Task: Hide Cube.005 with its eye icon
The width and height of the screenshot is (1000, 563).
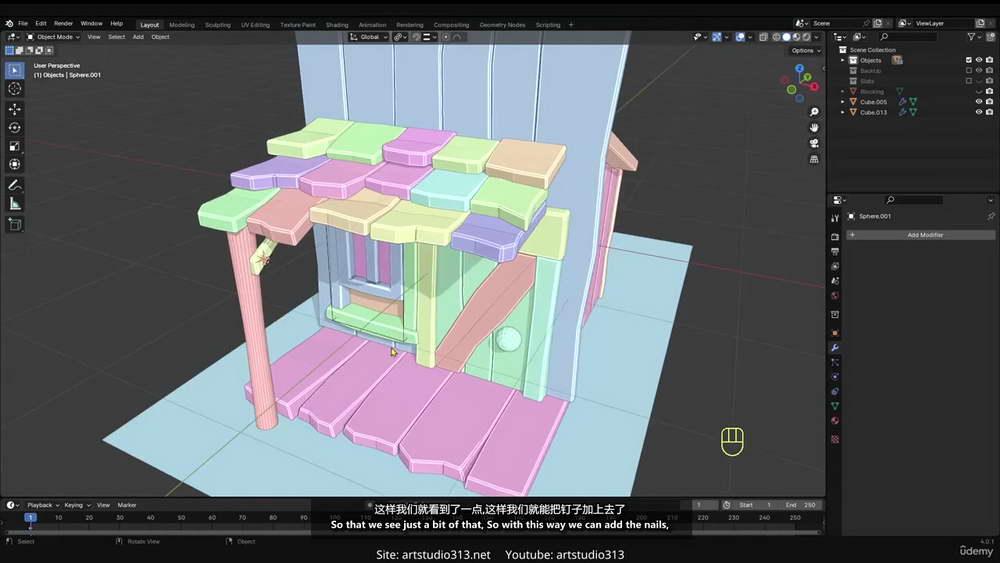Action: (x=979, y=102)
